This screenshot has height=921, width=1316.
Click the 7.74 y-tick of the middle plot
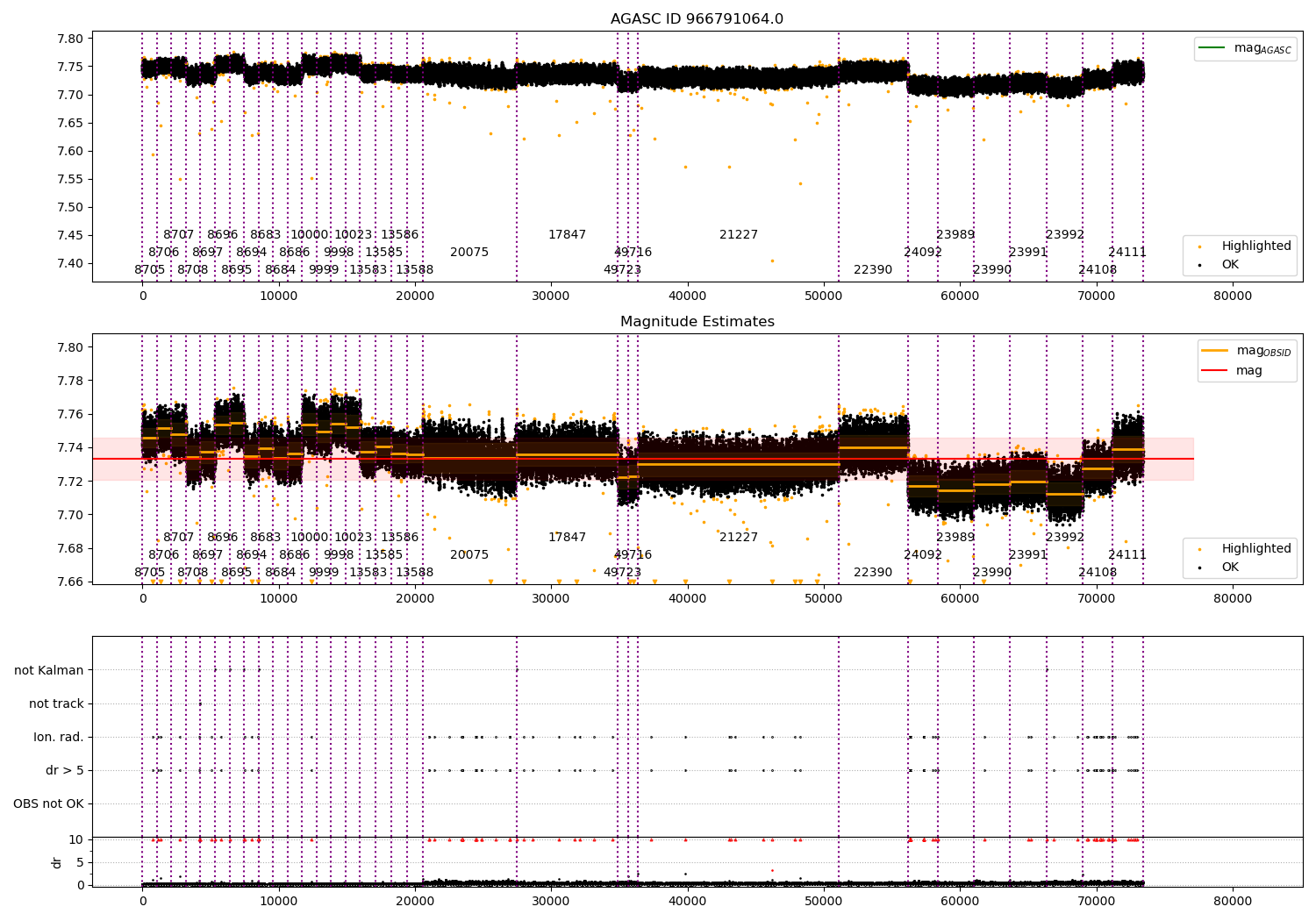[70, 447]
